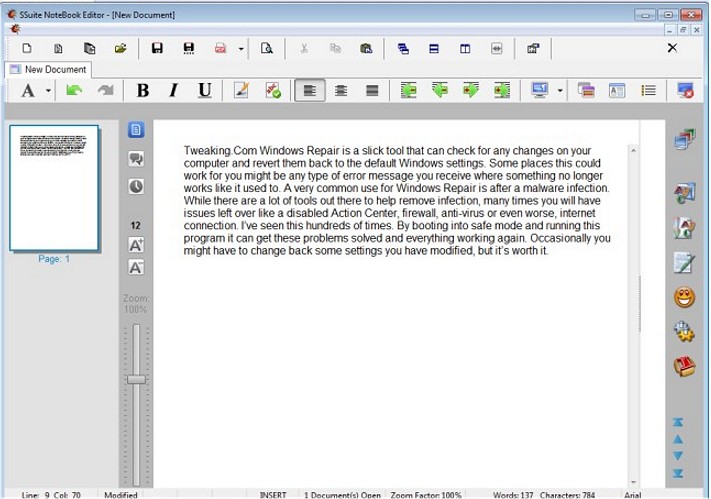Click 'Words: 137' in the status bar

point(513,495)
